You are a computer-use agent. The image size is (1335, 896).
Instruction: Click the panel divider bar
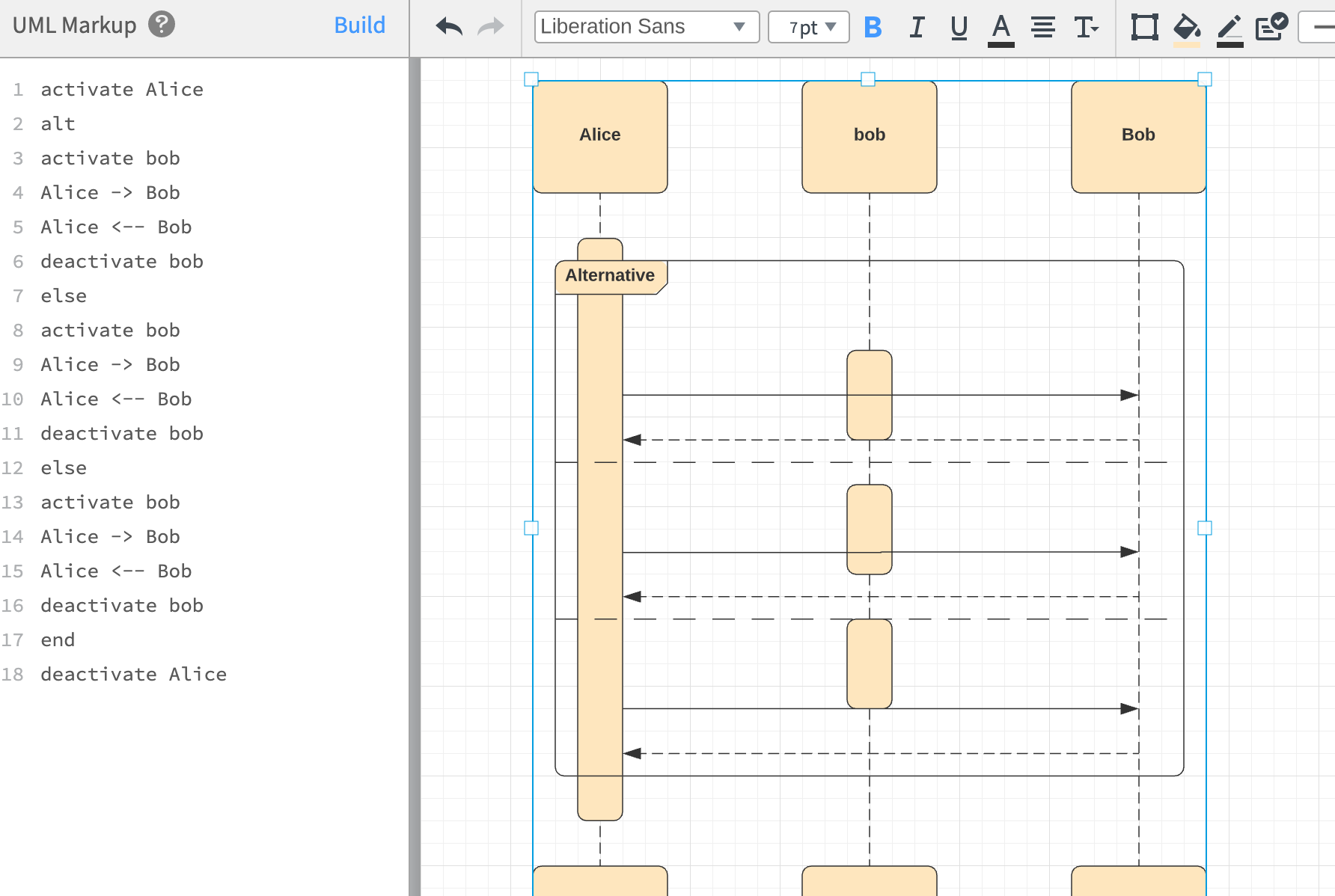415,477
